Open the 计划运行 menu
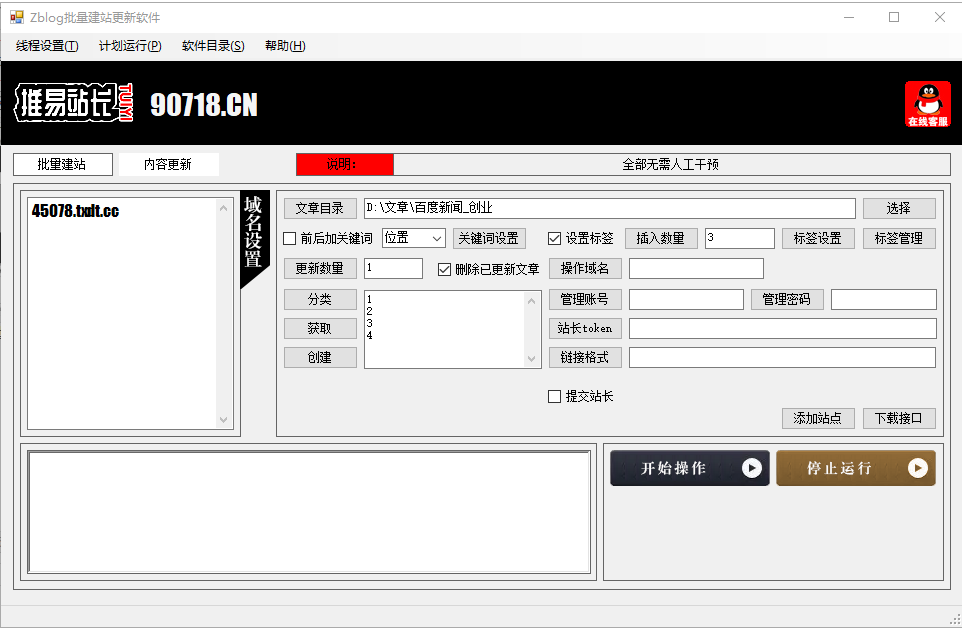962x628 pixels. click(x=130, y=46)
